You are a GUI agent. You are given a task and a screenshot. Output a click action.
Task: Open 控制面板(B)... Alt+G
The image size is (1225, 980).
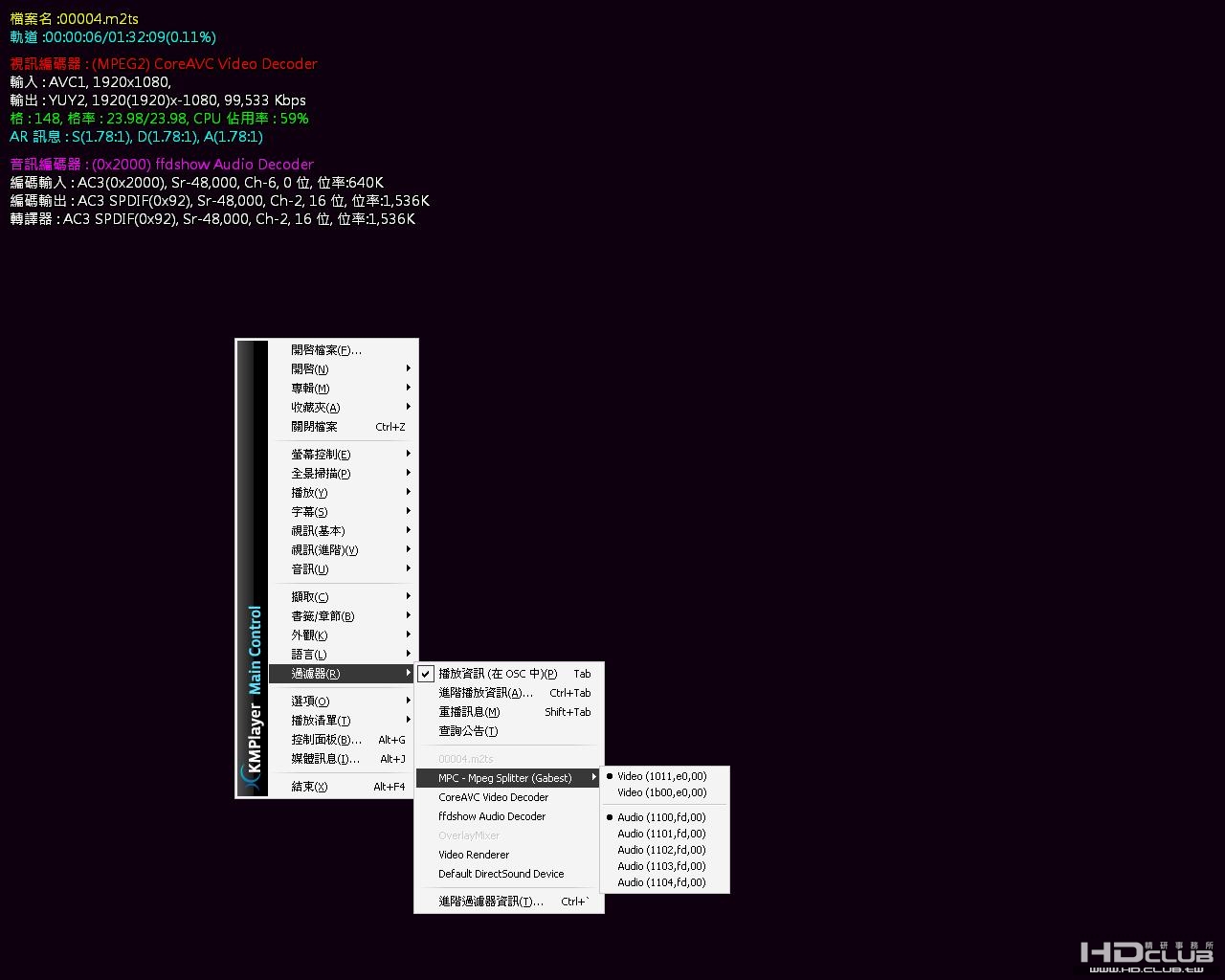(343, 740)
